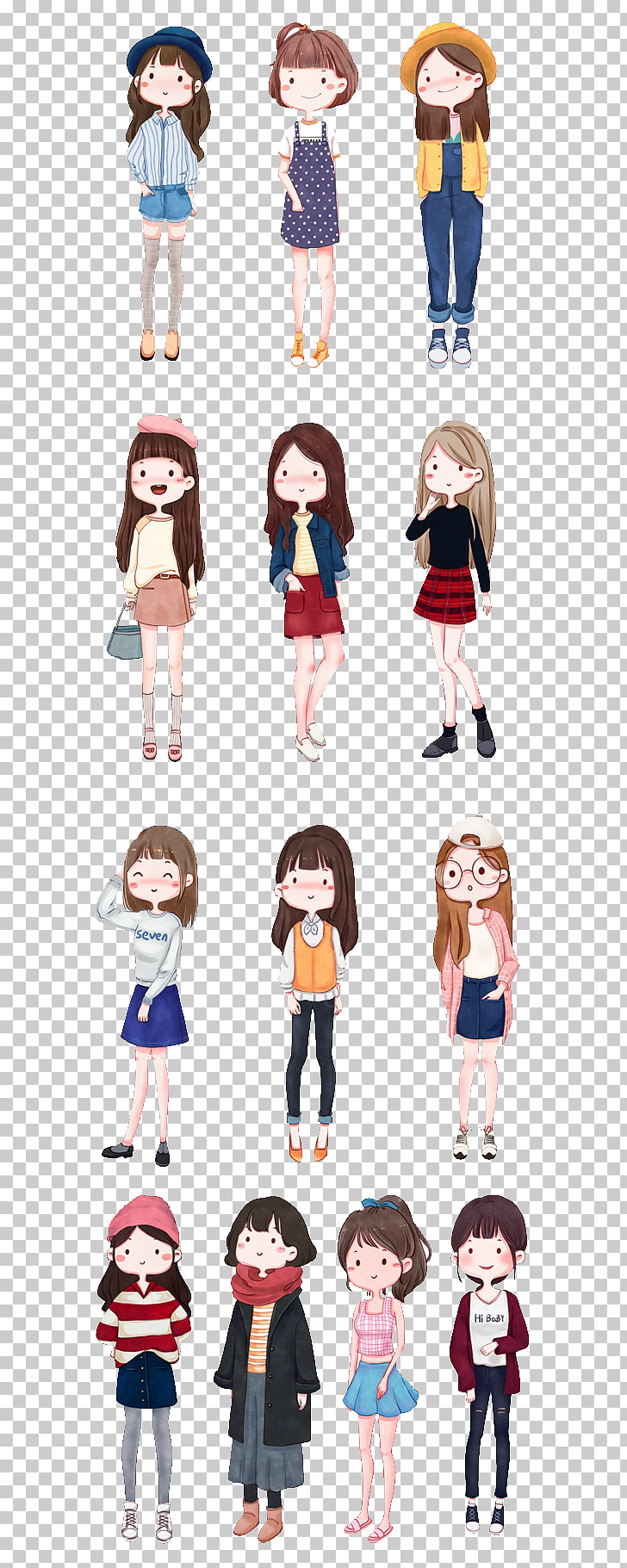Pick the girl wearing the orange vest
627x1568 pixels.
314,994
